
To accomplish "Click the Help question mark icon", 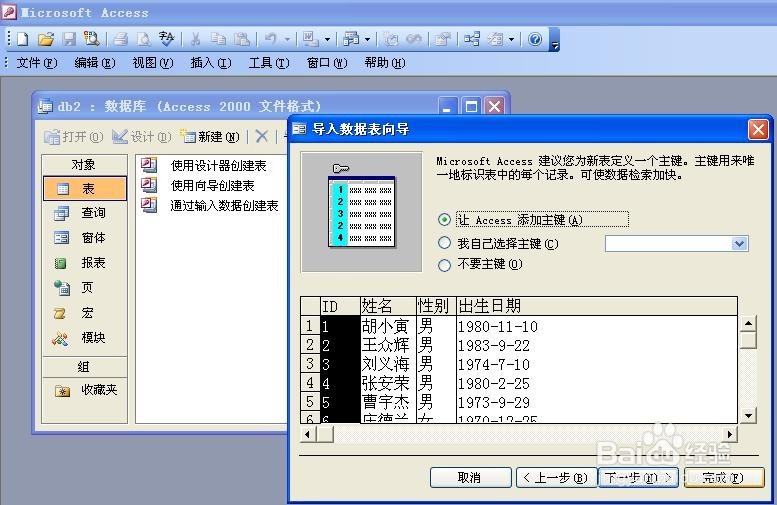I will point(535,39).
